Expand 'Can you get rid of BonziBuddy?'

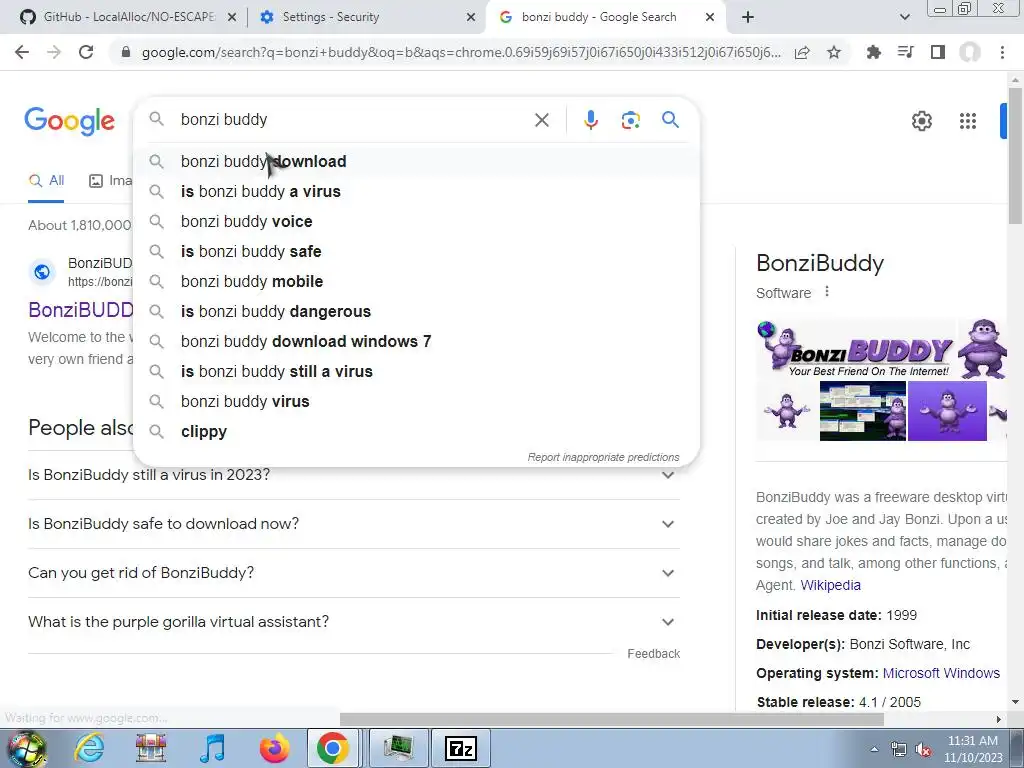354,573
